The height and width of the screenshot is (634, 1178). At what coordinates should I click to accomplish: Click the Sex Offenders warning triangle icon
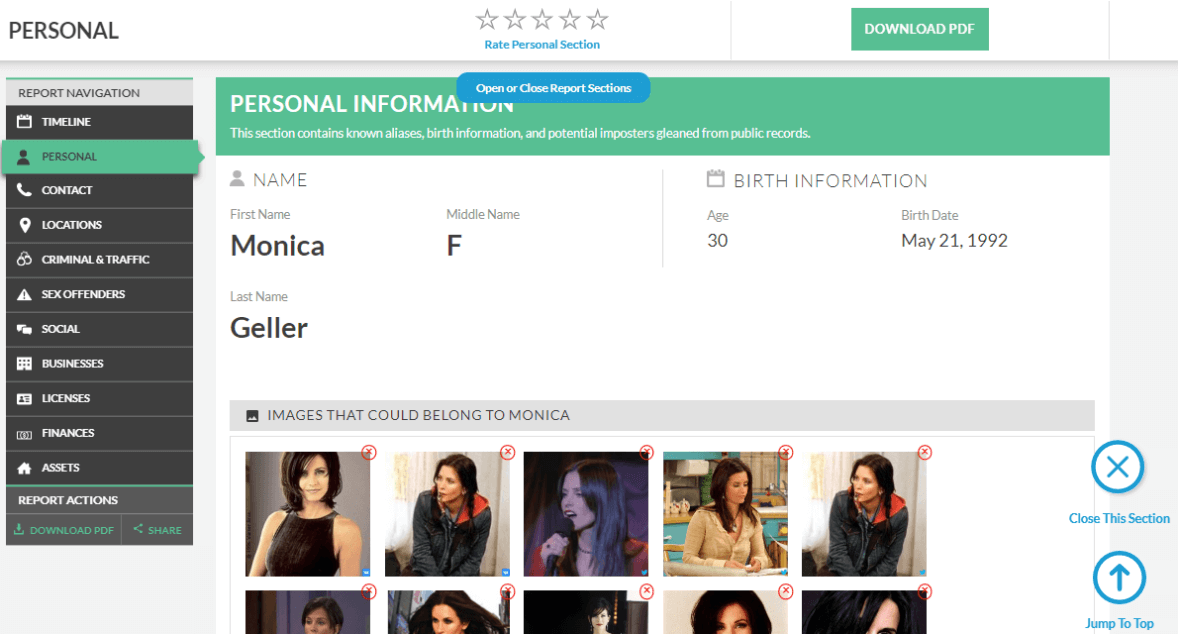[x=25, y=295]
